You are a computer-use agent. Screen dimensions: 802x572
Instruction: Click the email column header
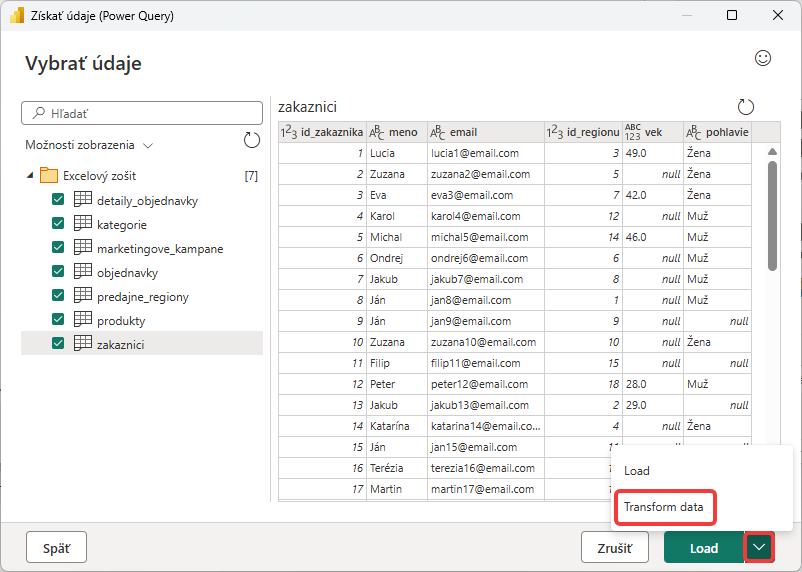pos(486,132)
